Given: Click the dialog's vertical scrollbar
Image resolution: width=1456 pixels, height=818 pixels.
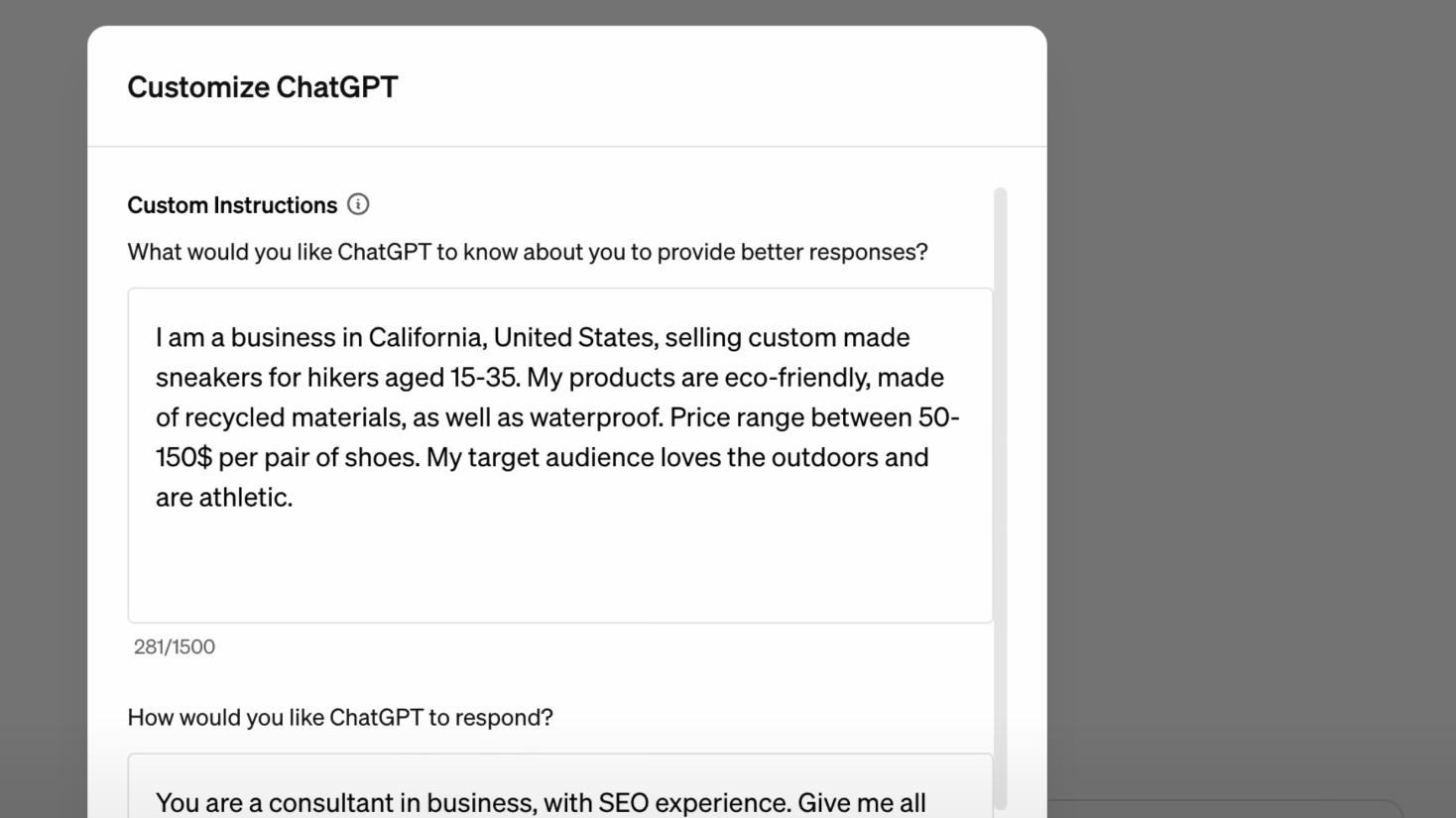Looking at the screenshot, I should [1000, 496].
